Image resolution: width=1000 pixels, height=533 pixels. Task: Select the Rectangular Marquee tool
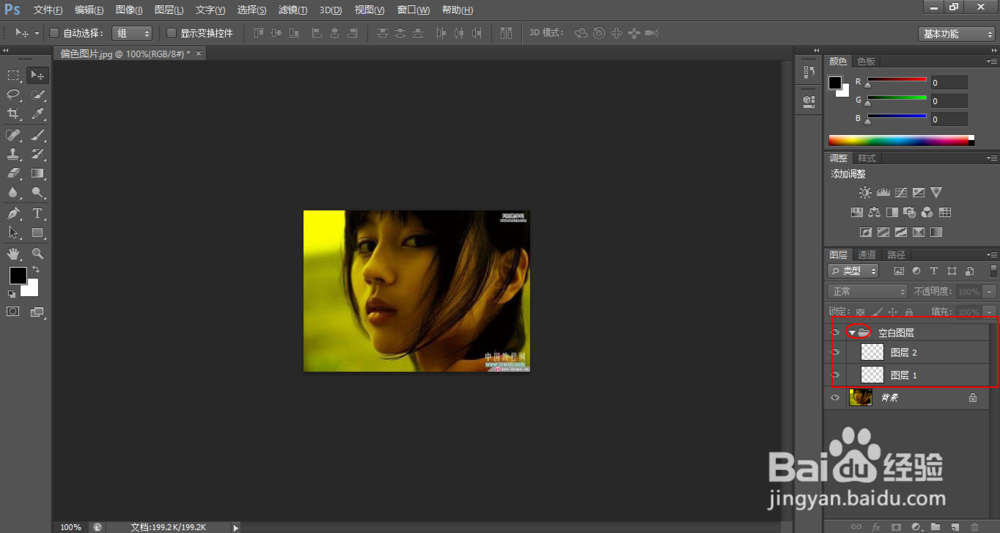(x=13, y=75)
